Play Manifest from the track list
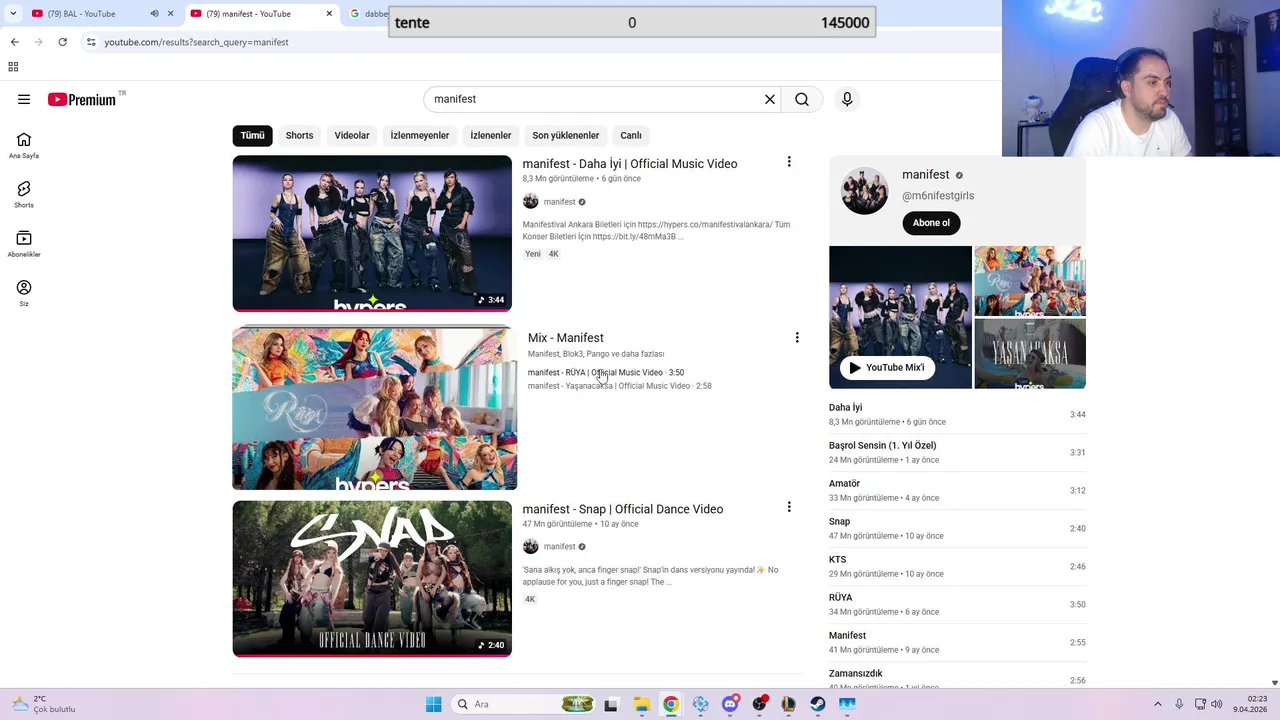 (x=957, y=642)
